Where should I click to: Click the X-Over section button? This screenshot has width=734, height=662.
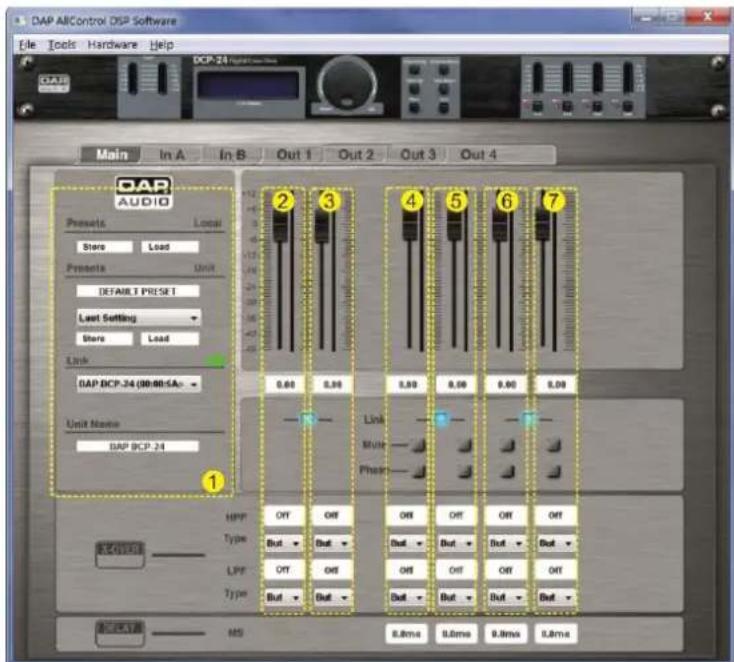120,554
